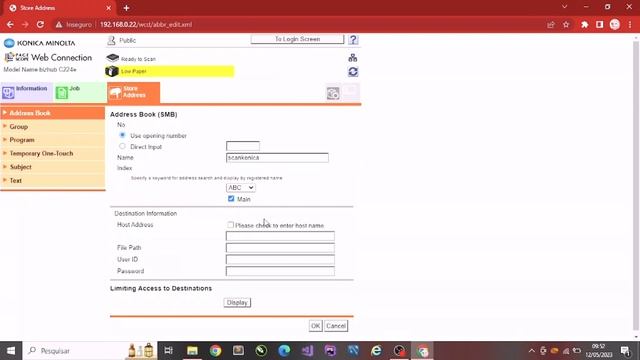Open Microsoft Edge from the taskbar
This screenshot has width=640, height=360.
pyautogui.click(x=284, y=351)
